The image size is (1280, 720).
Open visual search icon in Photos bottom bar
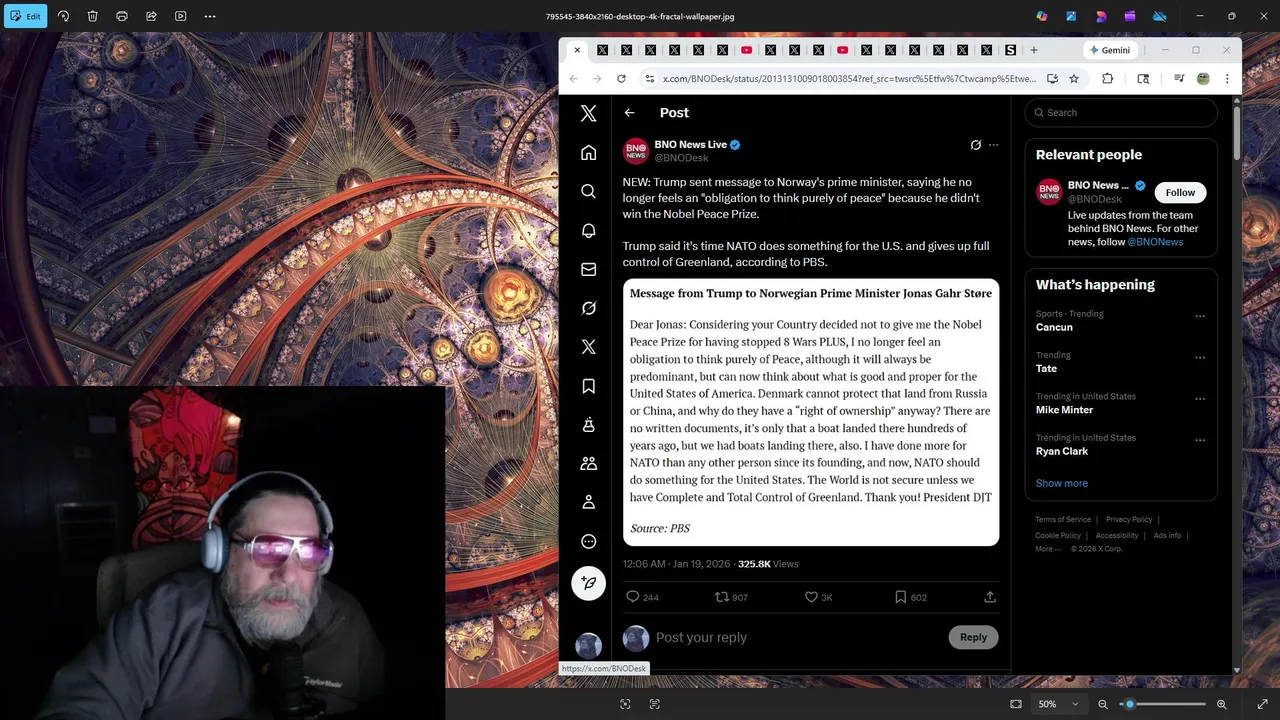click(625, 704)
